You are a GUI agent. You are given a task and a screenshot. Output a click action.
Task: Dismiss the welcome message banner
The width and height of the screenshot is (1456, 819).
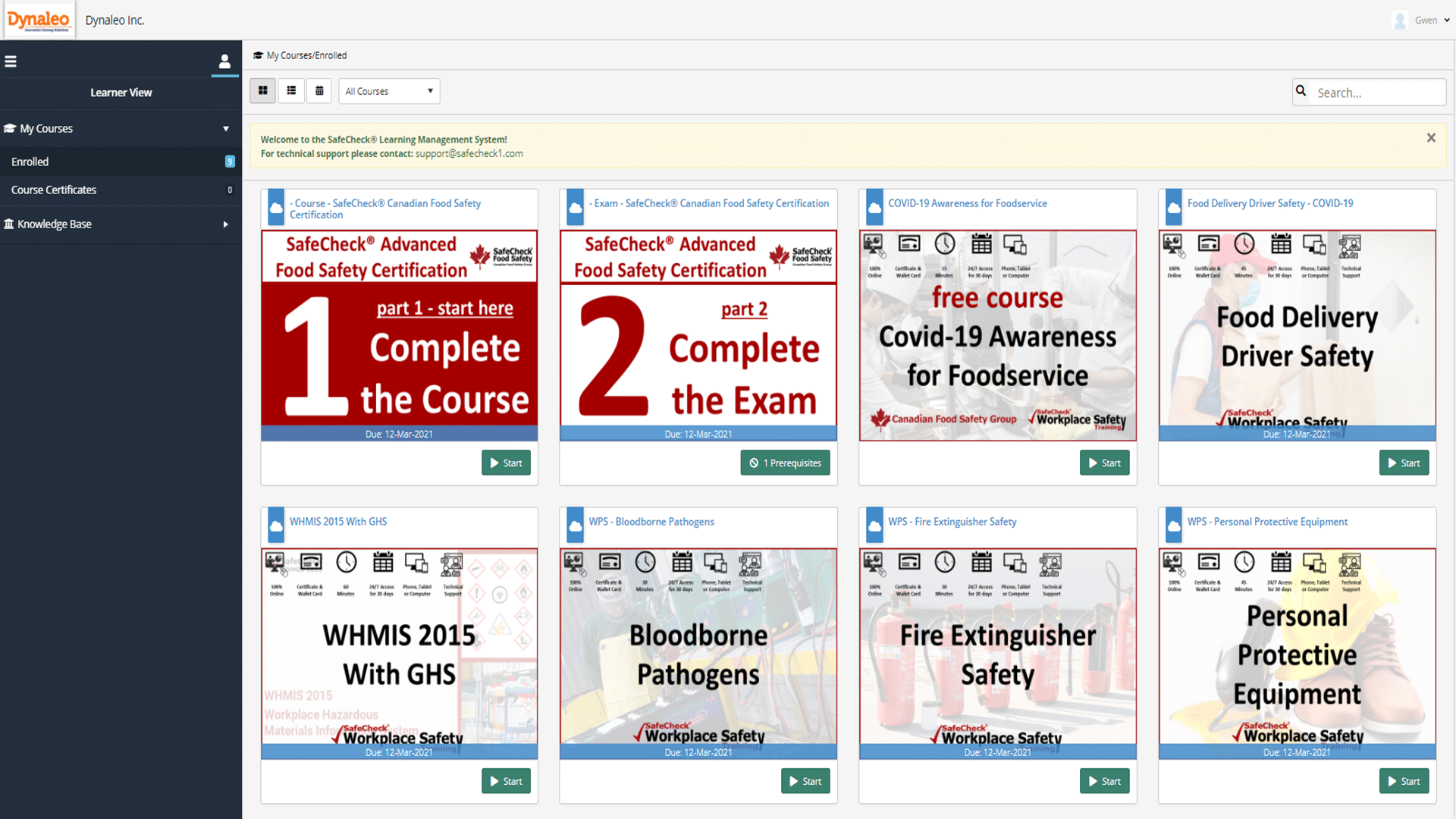pos(1431,138)
